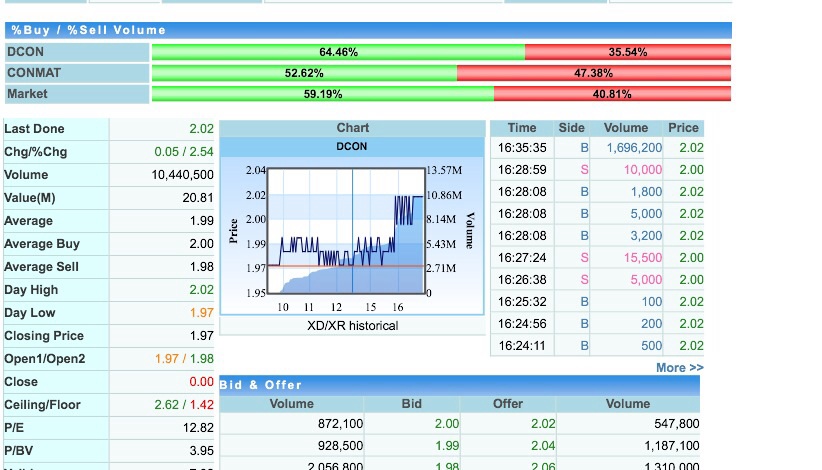Select the 16:24:56 trade time
Screen dimensions: 822x470
coord(522,324)
